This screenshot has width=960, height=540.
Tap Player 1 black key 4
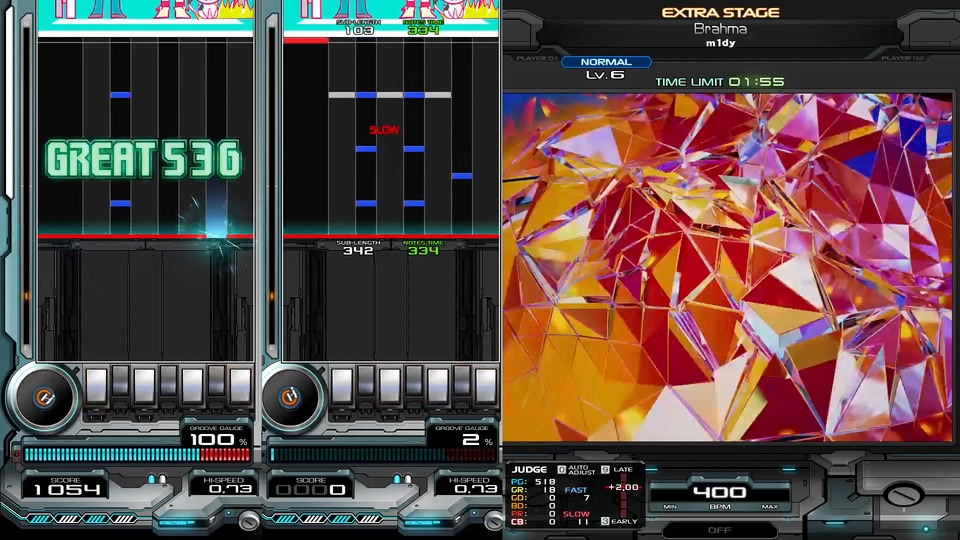click(x=168, y=381)
